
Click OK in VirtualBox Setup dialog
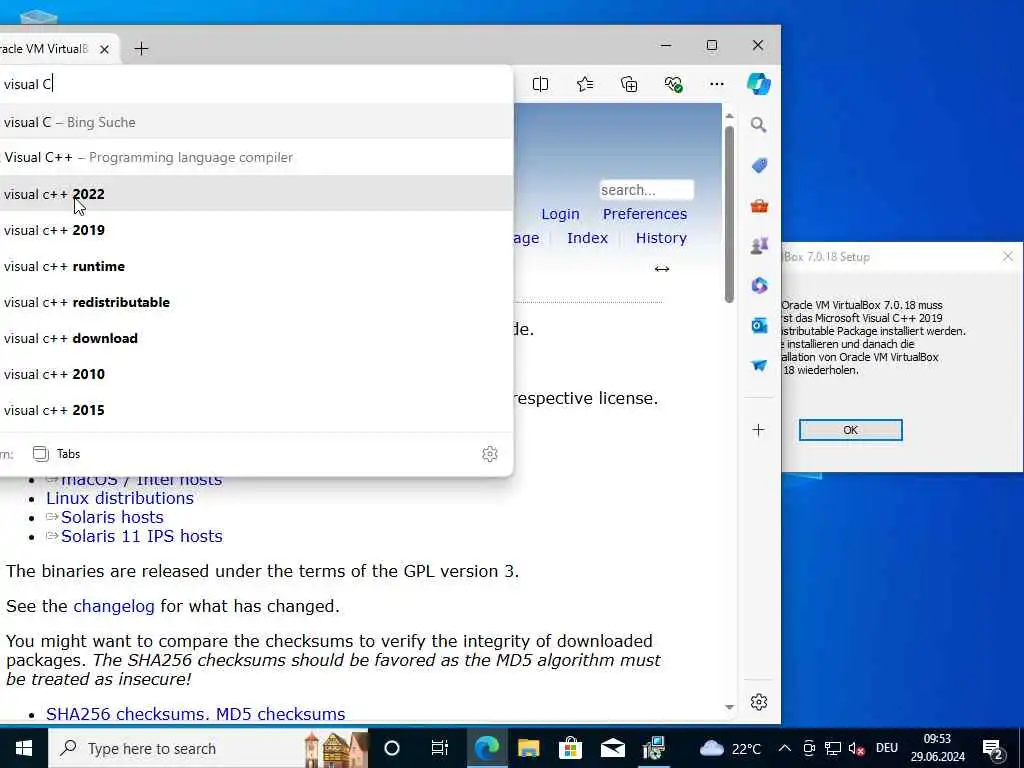(850, 430)
